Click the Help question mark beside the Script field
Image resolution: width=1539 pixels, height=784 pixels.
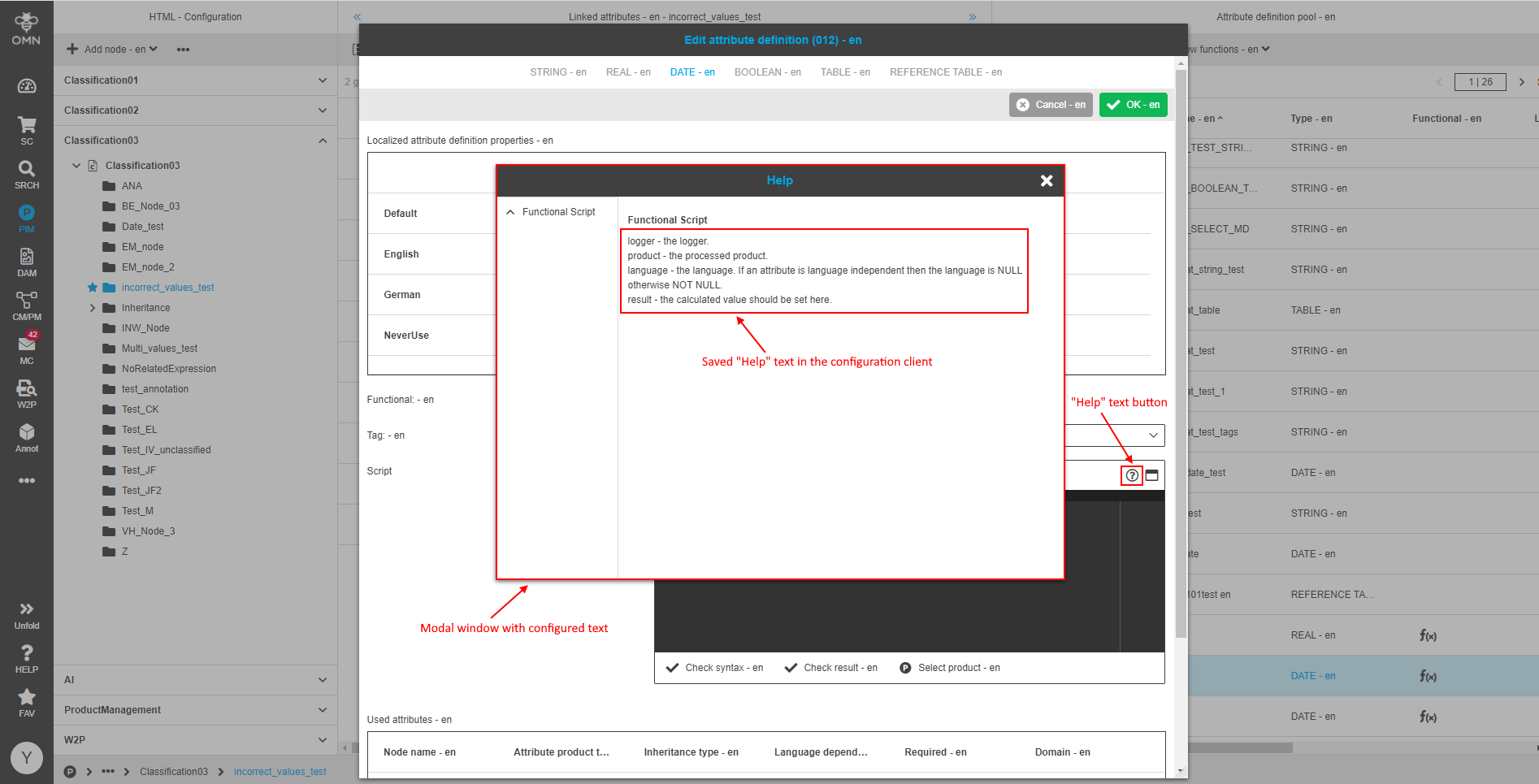[1131, 475]
